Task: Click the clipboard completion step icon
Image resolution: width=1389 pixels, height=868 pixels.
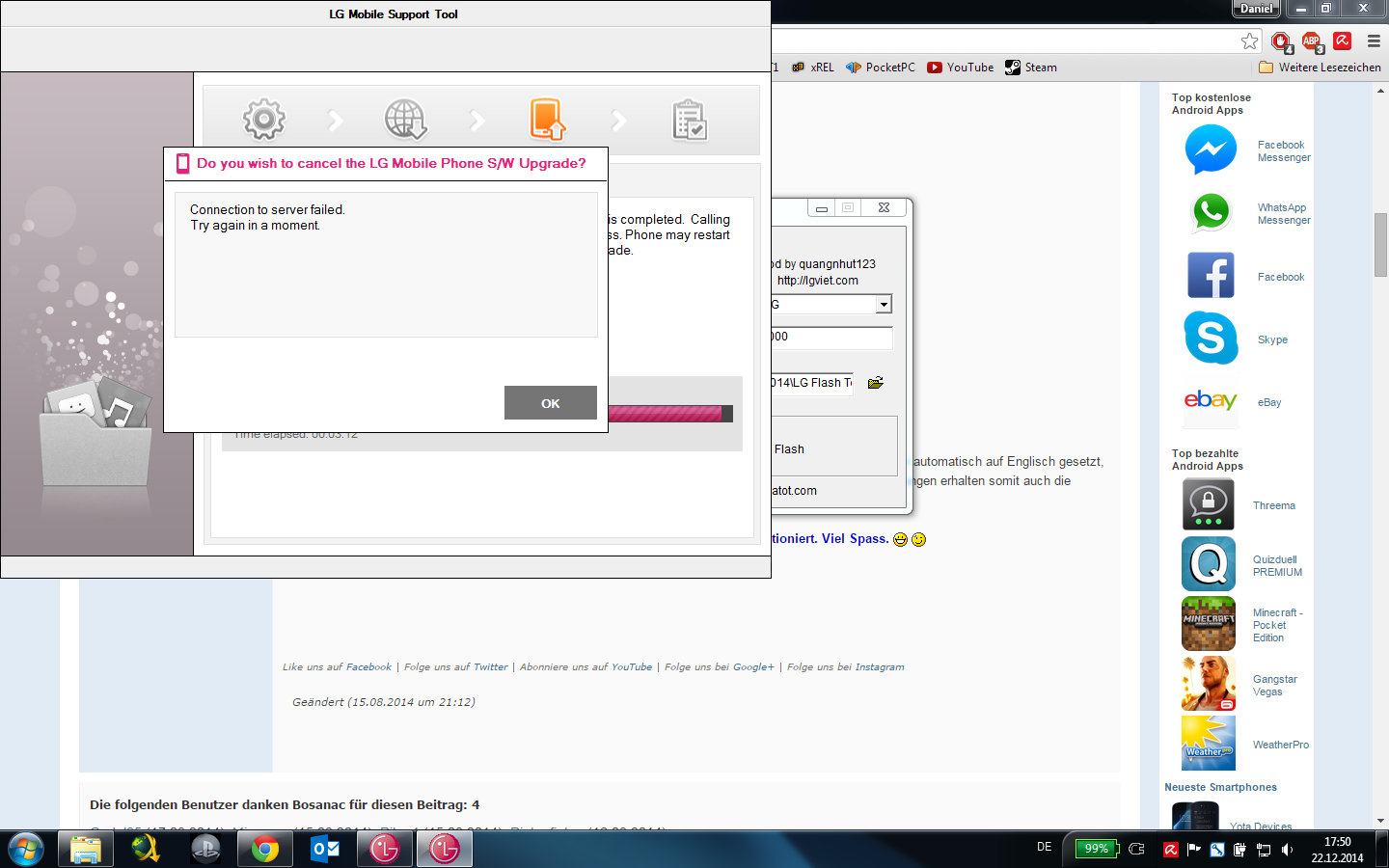Action: pyautogui.click(x=690, y=120)
